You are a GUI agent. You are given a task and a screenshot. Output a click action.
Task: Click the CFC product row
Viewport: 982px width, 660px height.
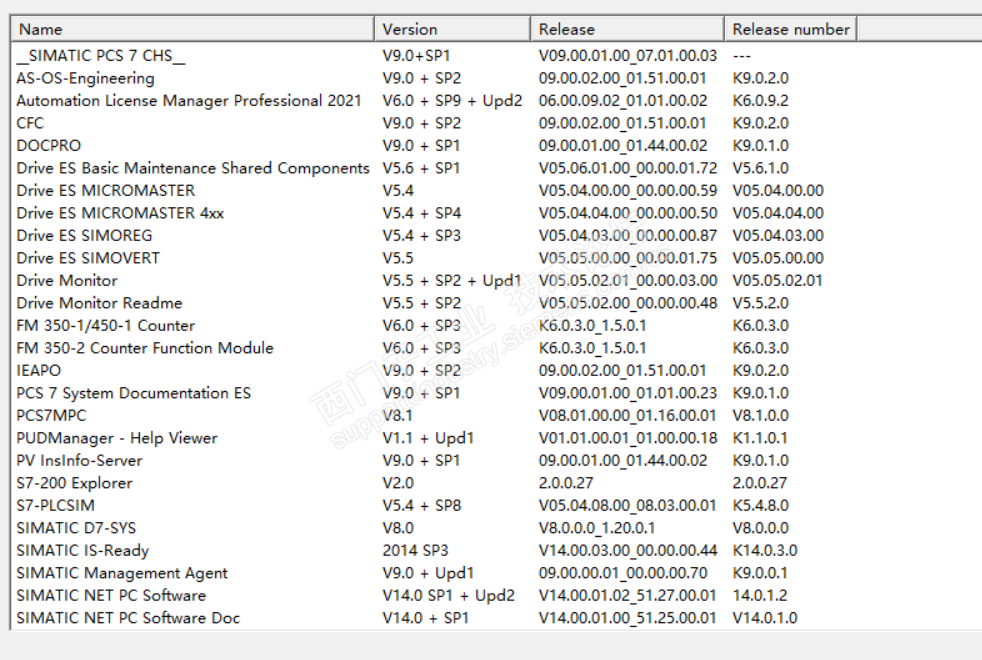(30, 123)
